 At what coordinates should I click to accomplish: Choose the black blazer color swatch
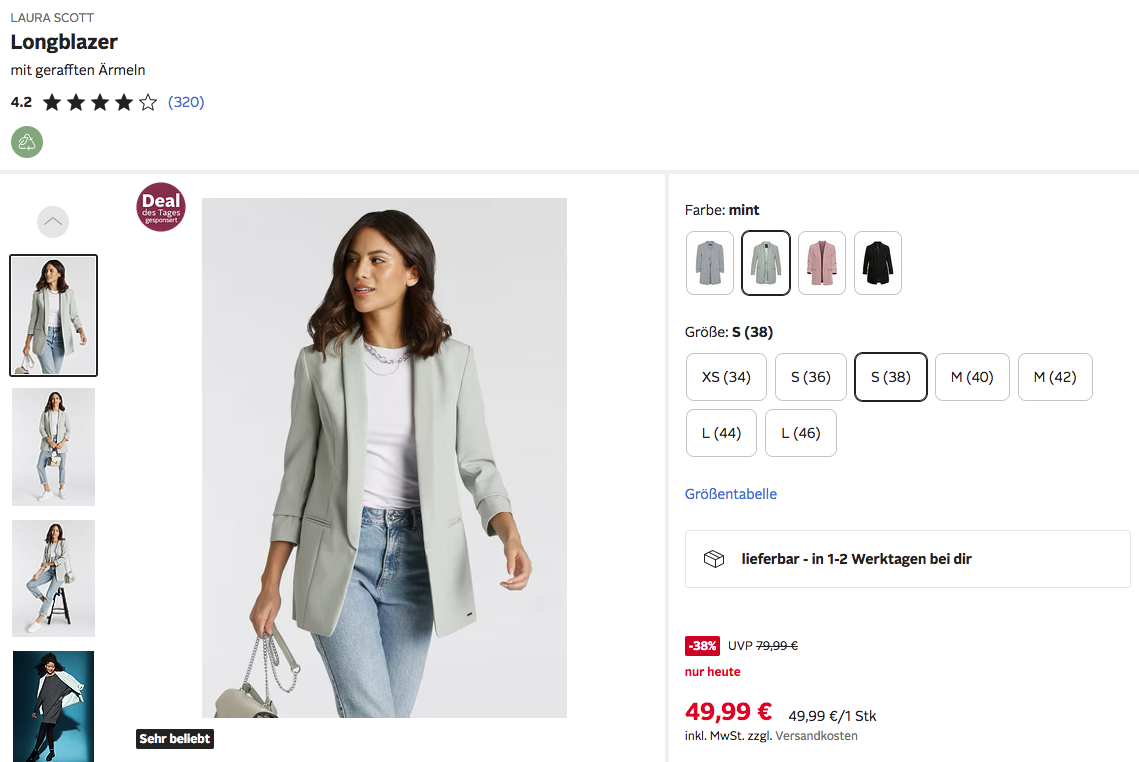click(x=878, y=263)
